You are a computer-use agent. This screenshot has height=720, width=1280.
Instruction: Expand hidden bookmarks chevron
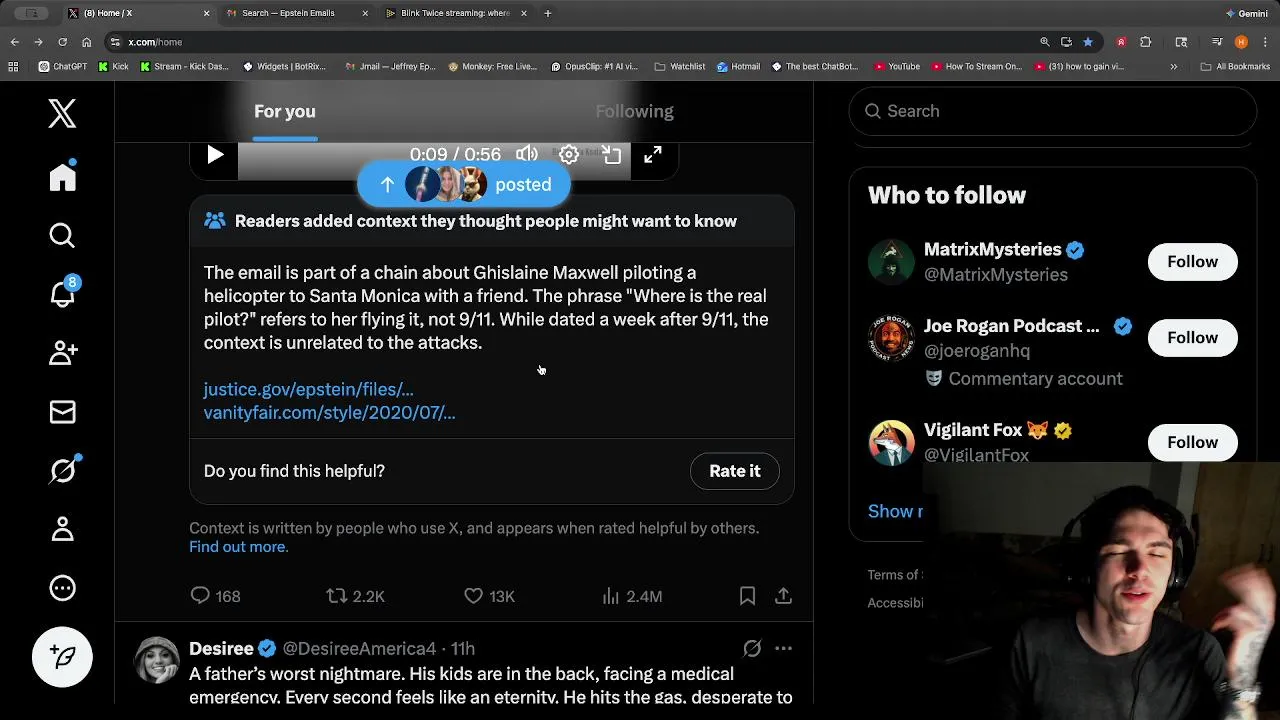coord(1173,67)
